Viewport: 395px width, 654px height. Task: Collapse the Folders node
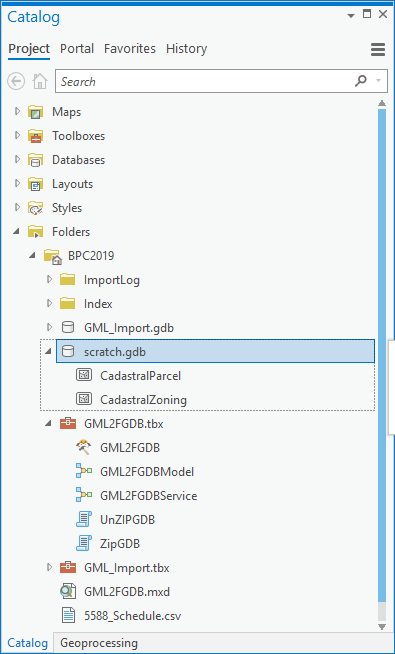16,231
